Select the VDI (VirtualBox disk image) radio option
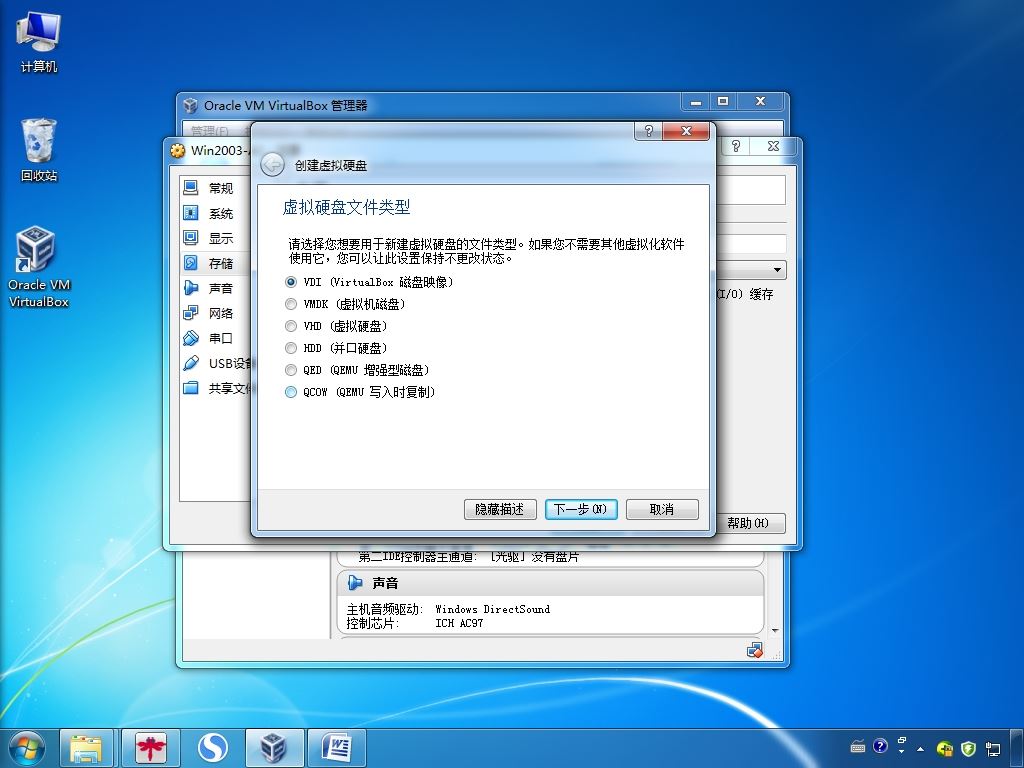Screen dimensions: 1024x768 [369, 282]
